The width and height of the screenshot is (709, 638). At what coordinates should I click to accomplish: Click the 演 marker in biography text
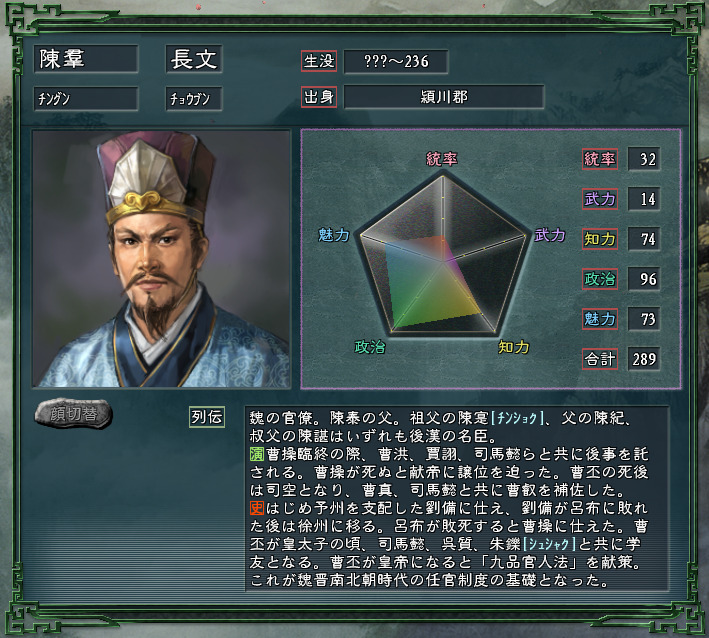point(257,454)
